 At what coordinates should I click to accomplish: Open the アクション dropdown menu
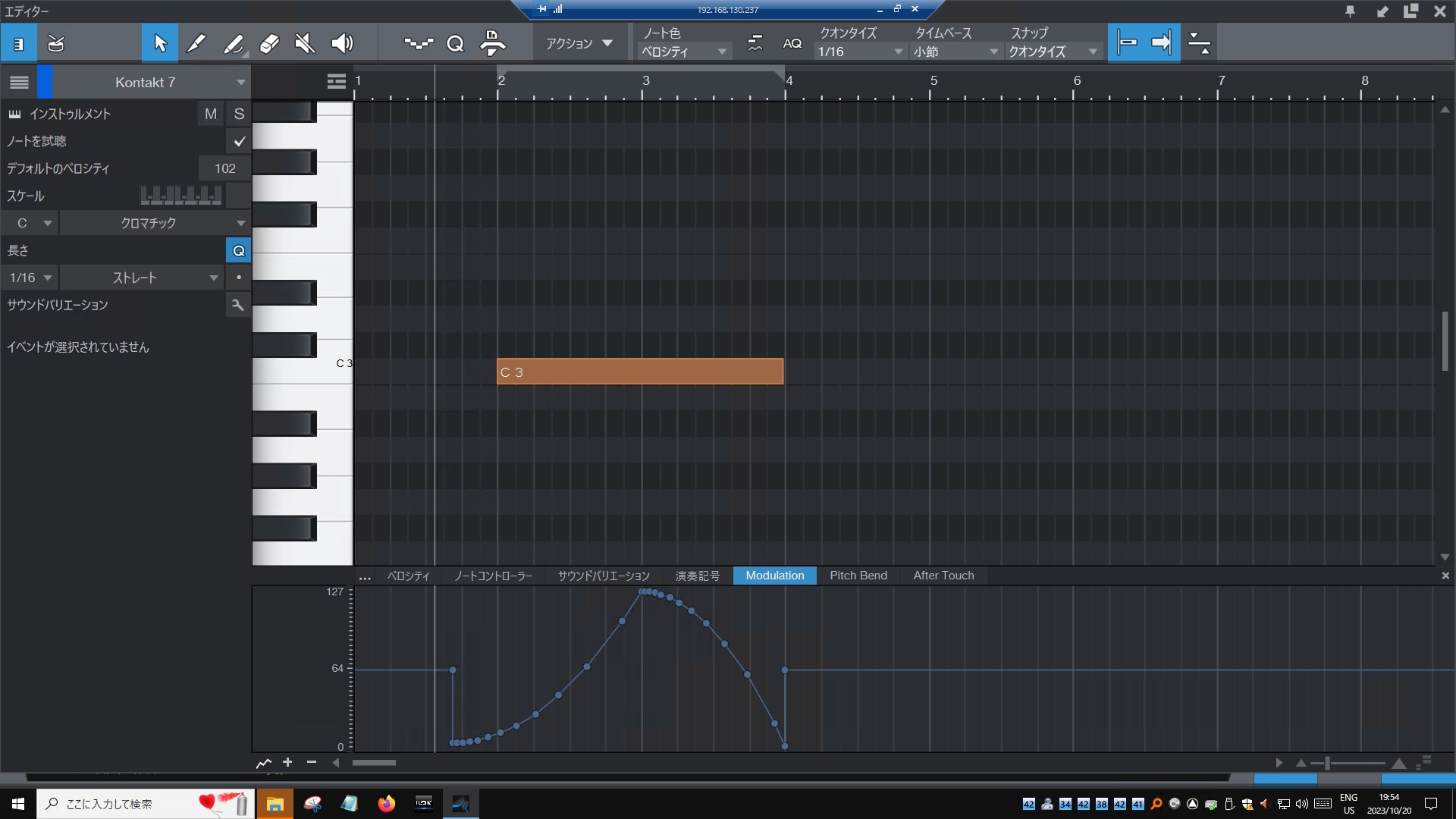(579, 43)
